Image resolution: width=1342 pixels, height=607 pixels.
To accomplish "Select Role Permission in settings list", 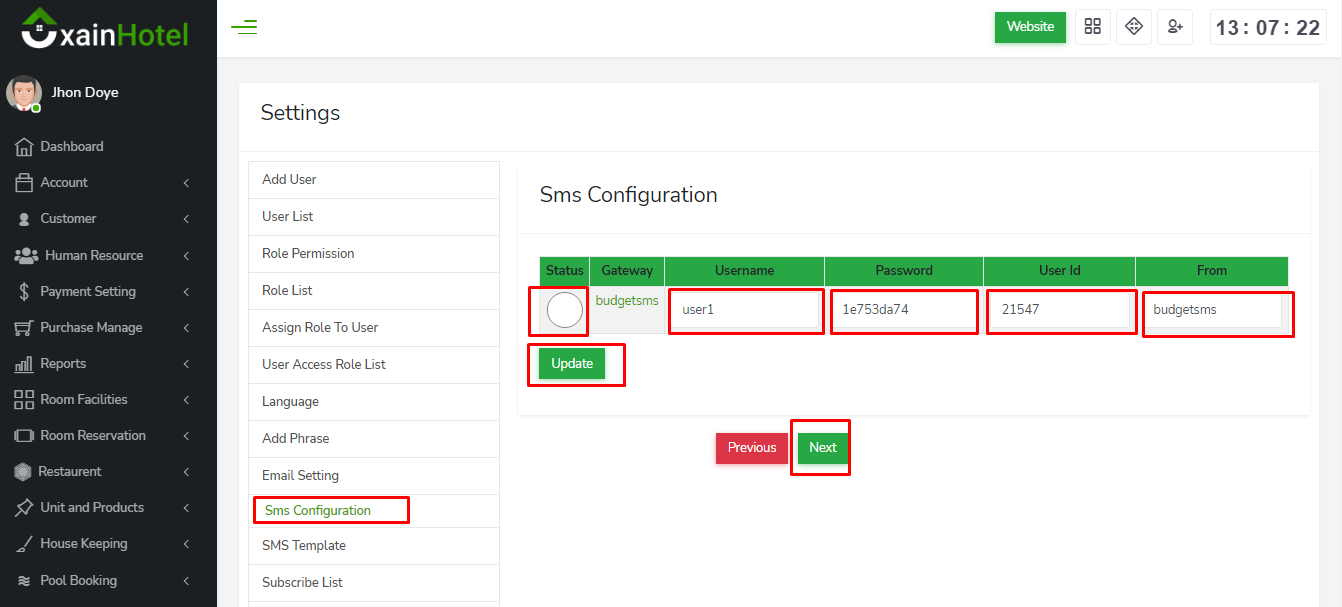I will coord(308,254).
